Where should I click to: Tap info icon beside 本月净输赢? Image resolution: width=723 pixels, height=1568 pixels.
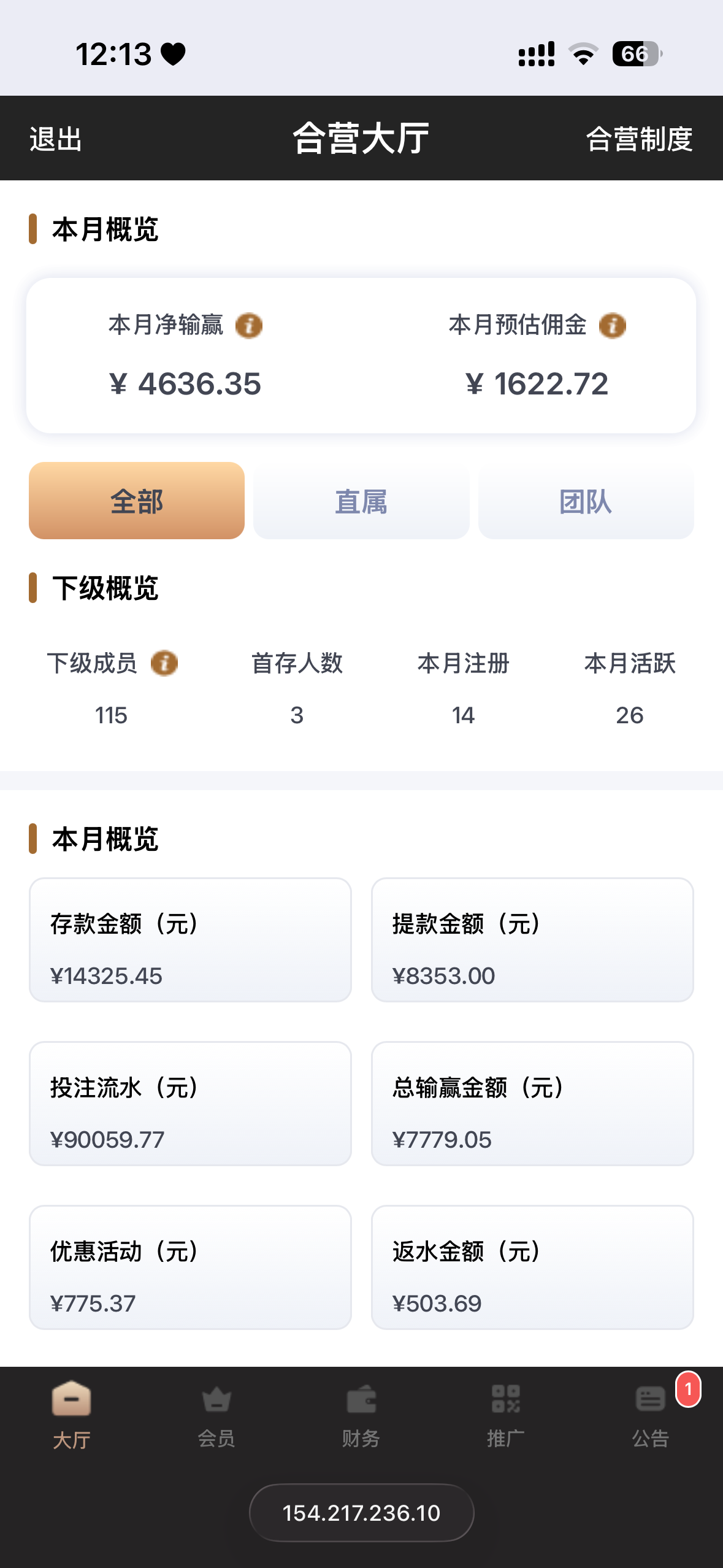(249, 326)
